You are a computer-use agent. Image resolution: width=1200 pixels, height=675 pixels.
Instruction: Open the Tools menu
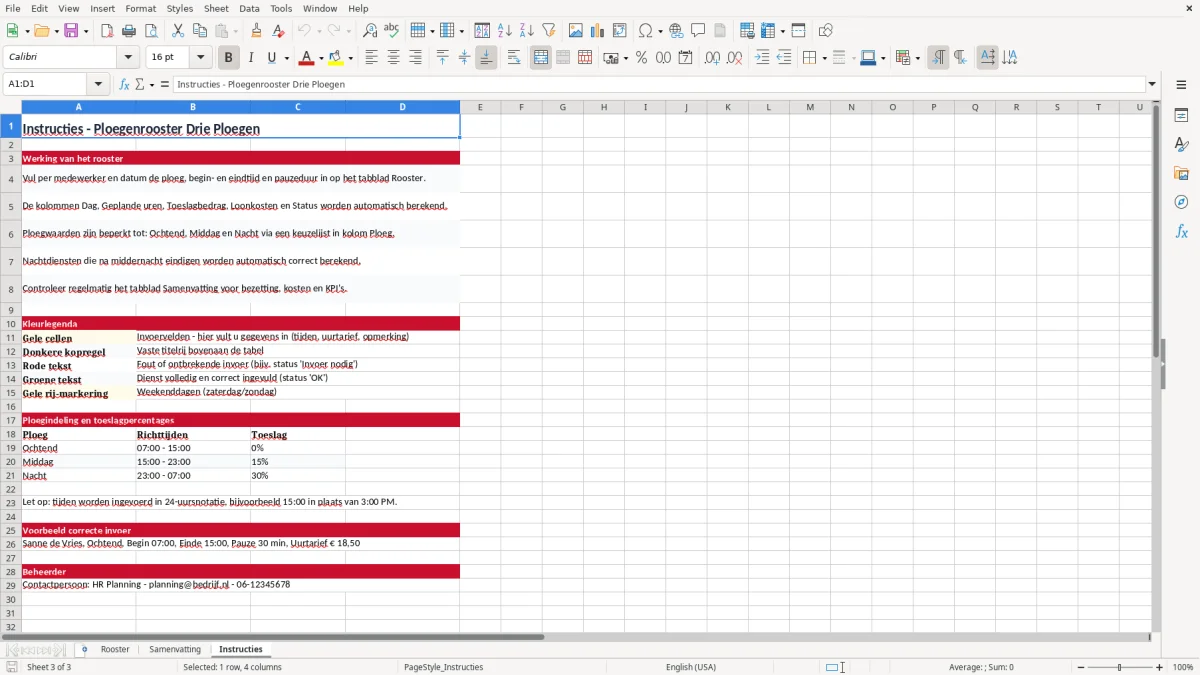[281, 8]
